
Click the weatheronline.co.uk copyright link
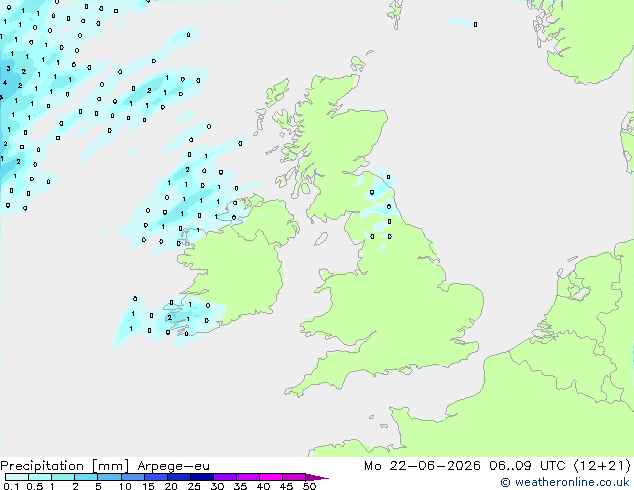(x=564, y=482)
